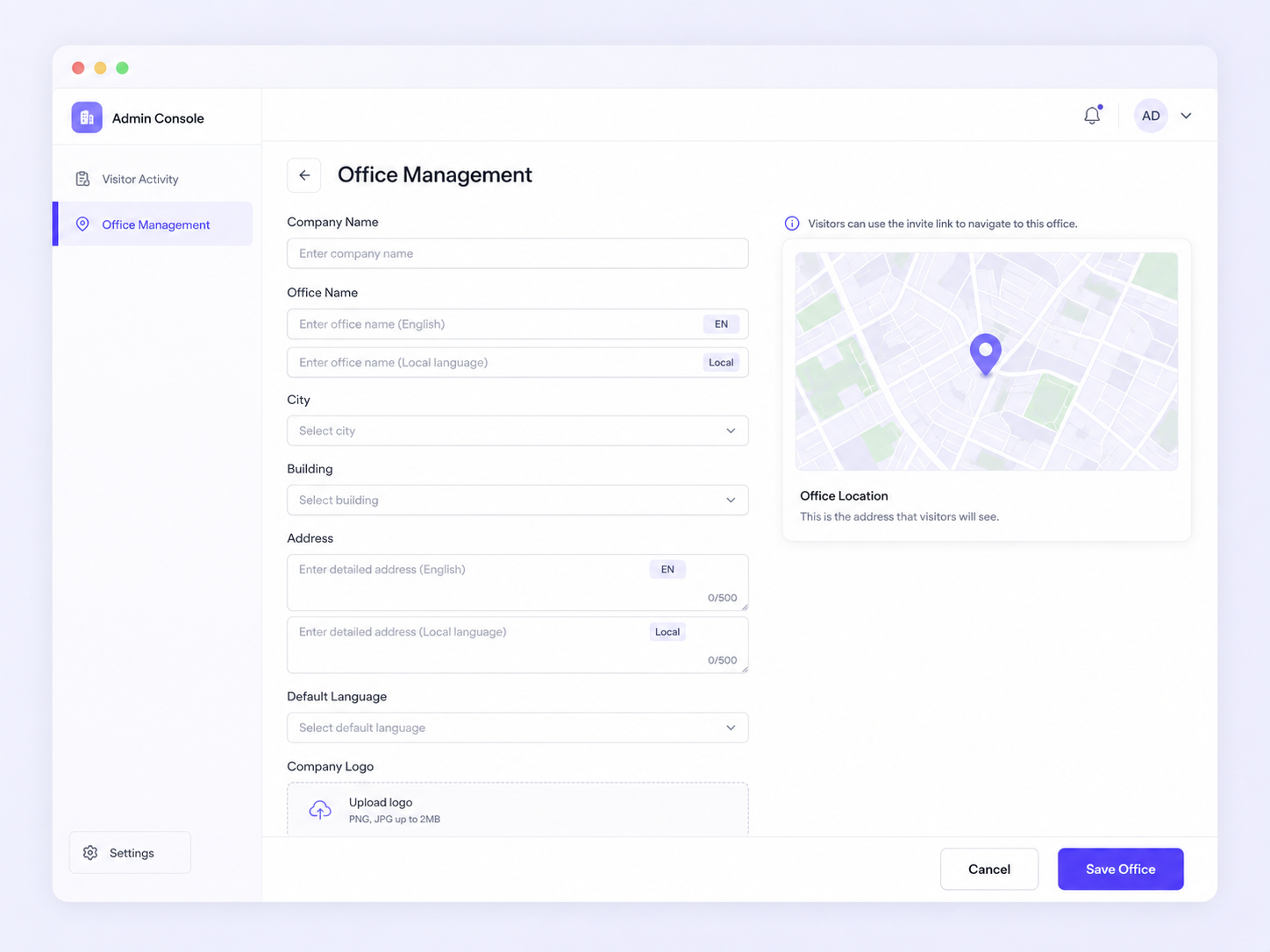Click the office location map preview
The height and width of the screenshot is (952, 1270).
[x=987, y=362]
